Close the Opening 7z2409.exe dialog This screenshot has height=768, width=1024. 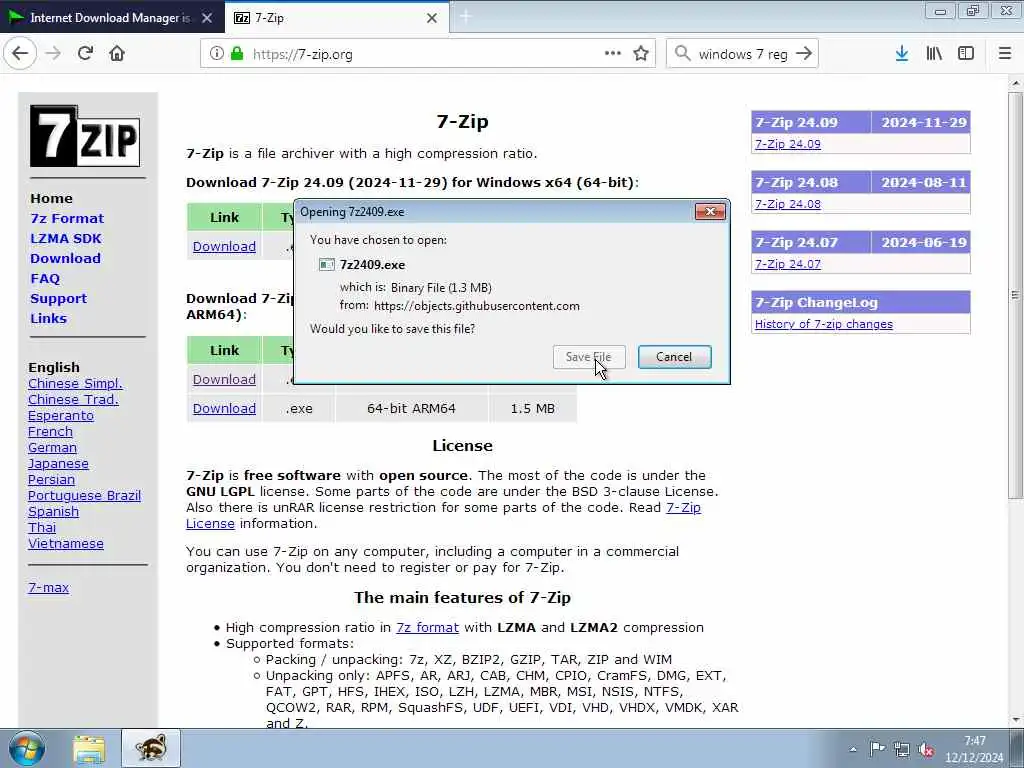pos(710,212)
